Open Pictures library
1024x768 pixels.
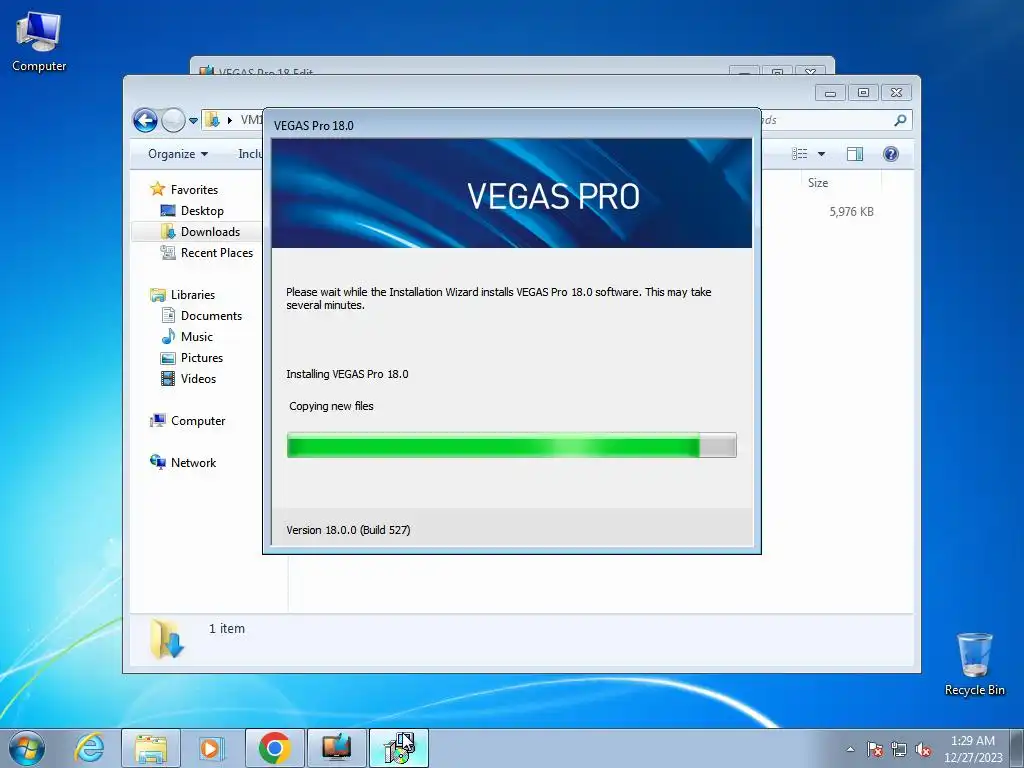pos(202,358)
